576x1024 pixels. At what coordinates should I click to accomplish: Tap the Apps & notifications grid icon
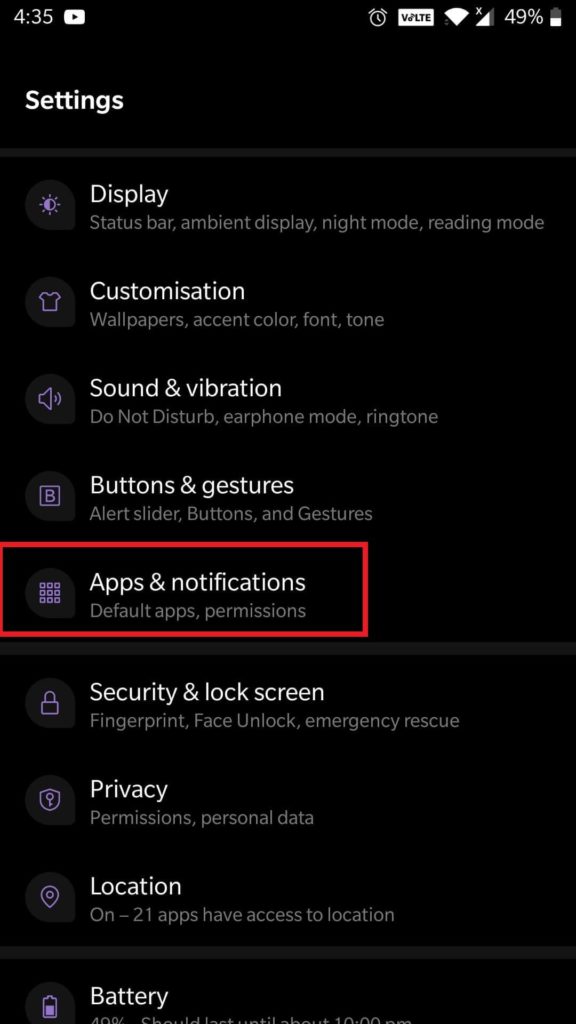click(50, 593)
